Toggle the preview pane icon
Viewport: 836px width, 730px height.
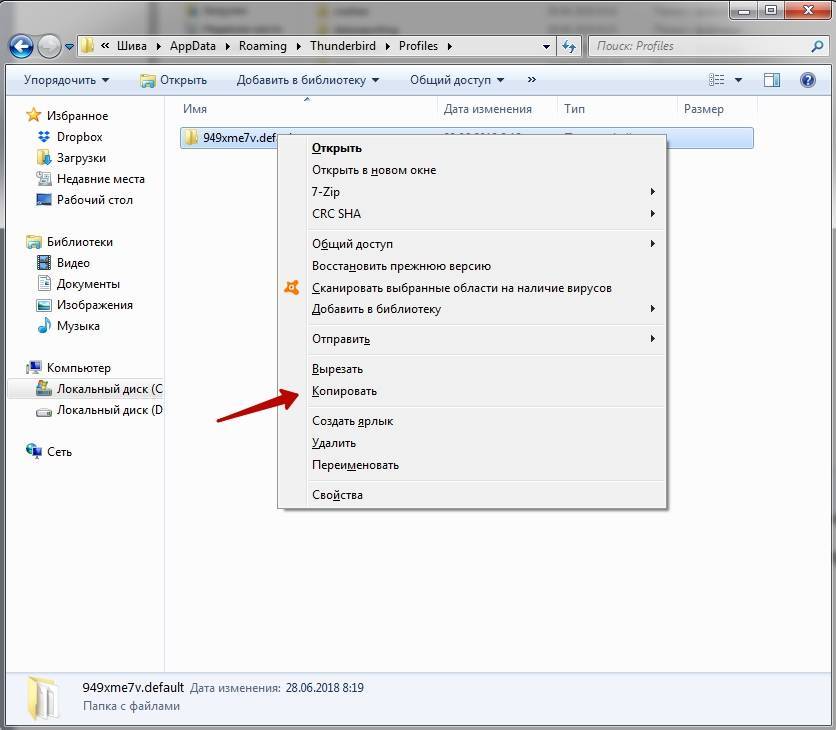(772, 80)
